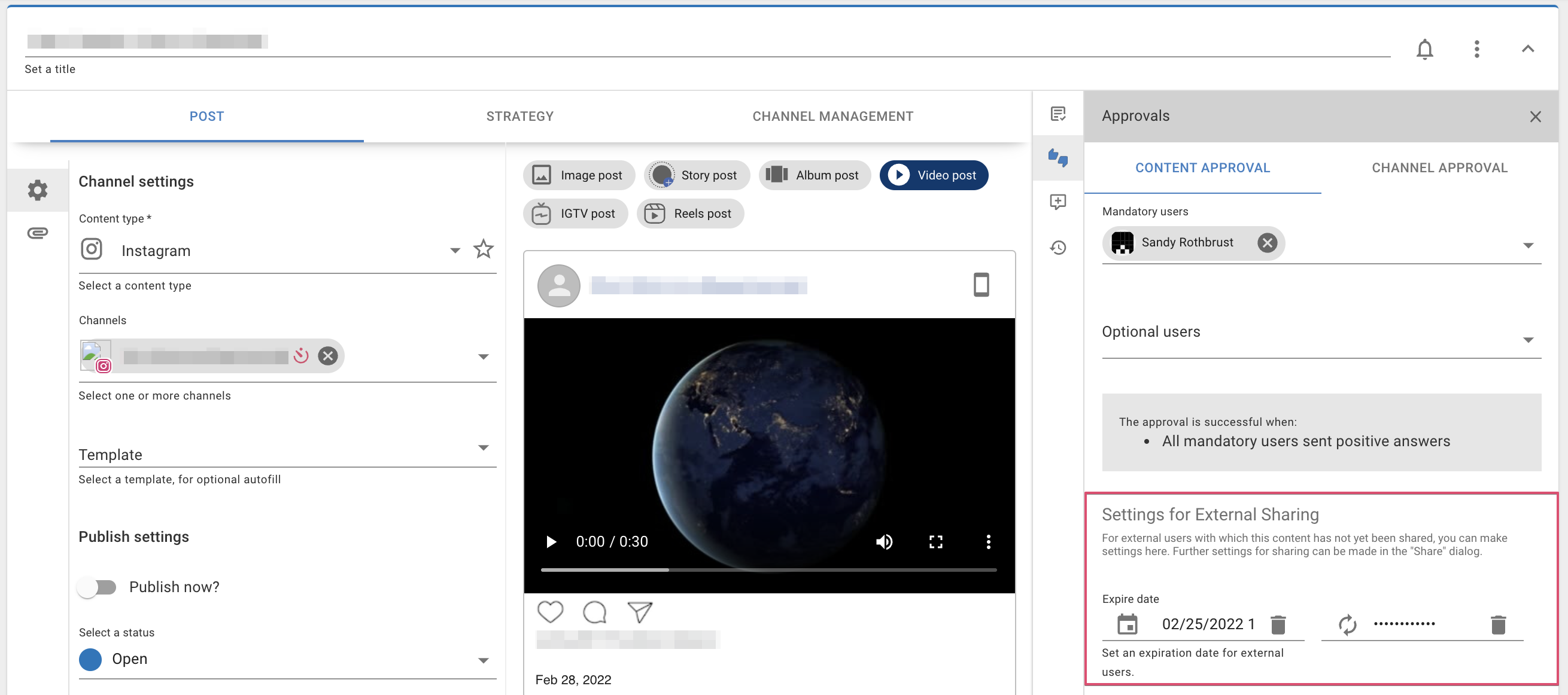
Task: Switch to CHANNEL APPROVAL tab
Action: (1439, 168)
